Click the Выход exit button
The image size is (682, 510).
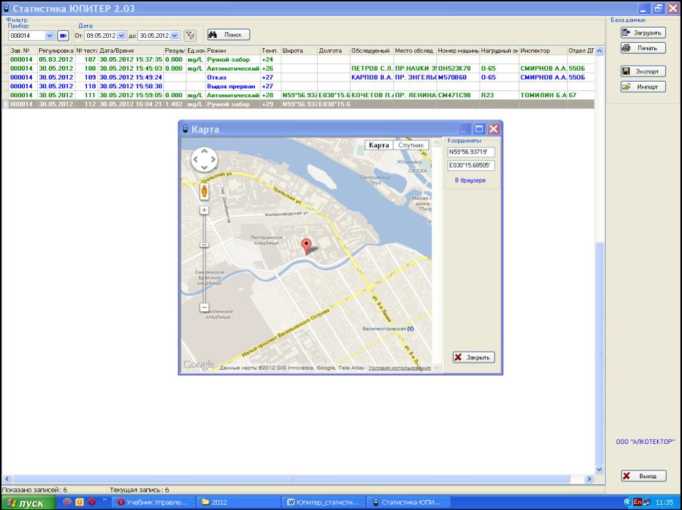pyautogui.click(x=643, y=476)
